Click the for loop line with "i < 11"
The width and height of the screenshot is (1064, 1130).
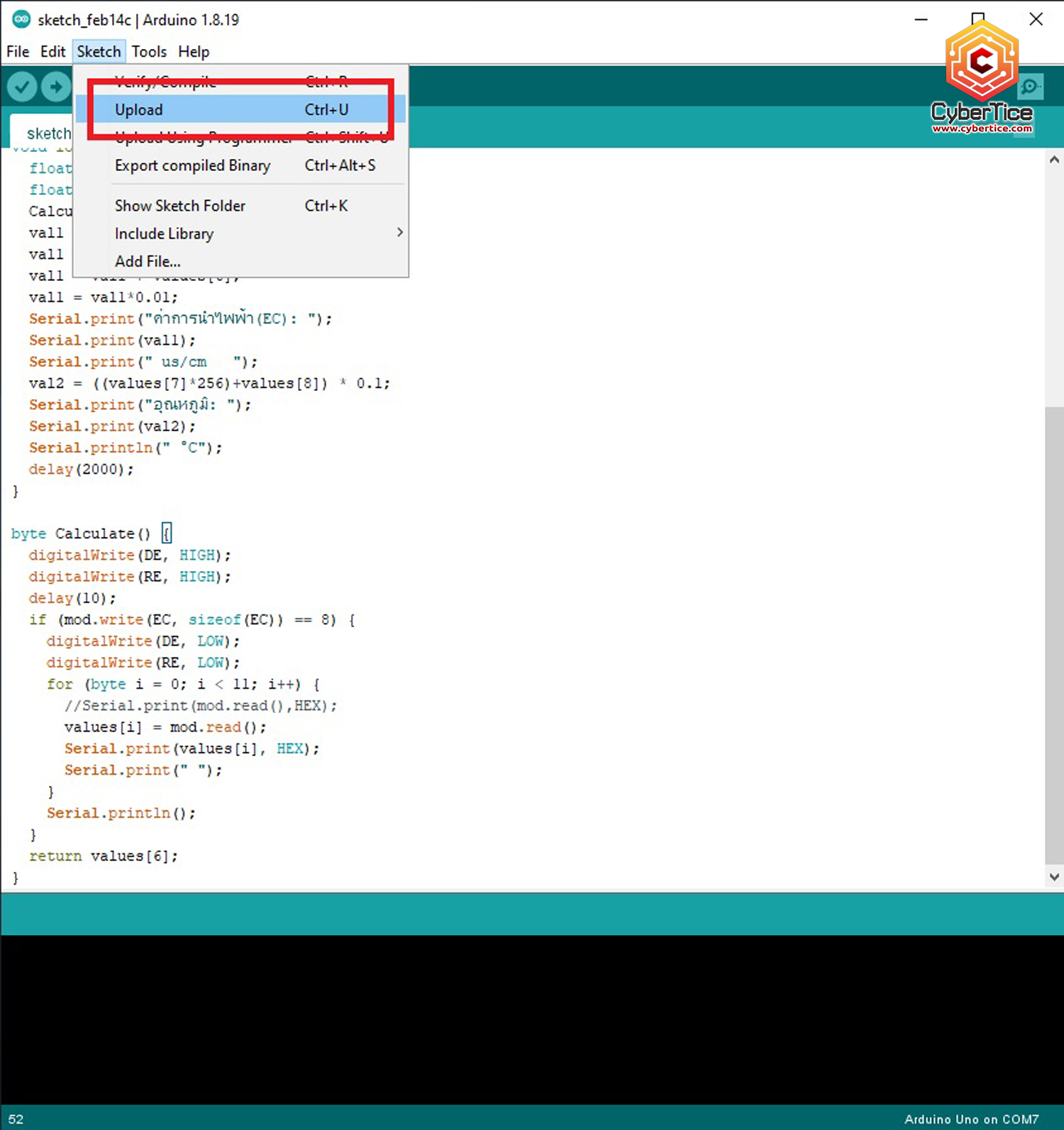(183, 685)
